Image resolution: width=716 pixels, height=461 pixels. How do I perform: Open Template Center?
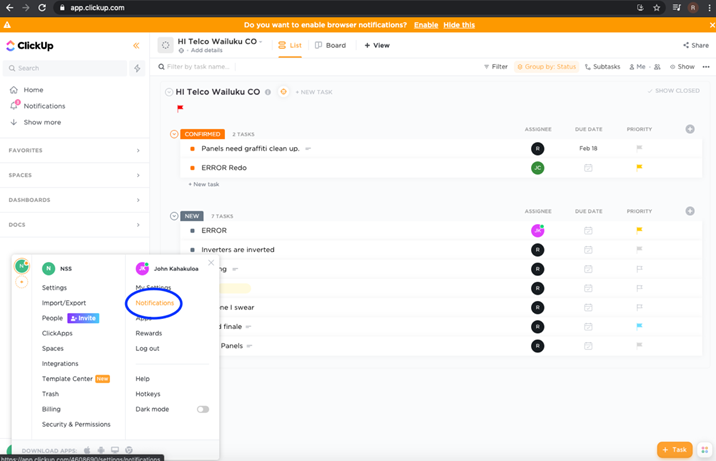click(67, 379)
